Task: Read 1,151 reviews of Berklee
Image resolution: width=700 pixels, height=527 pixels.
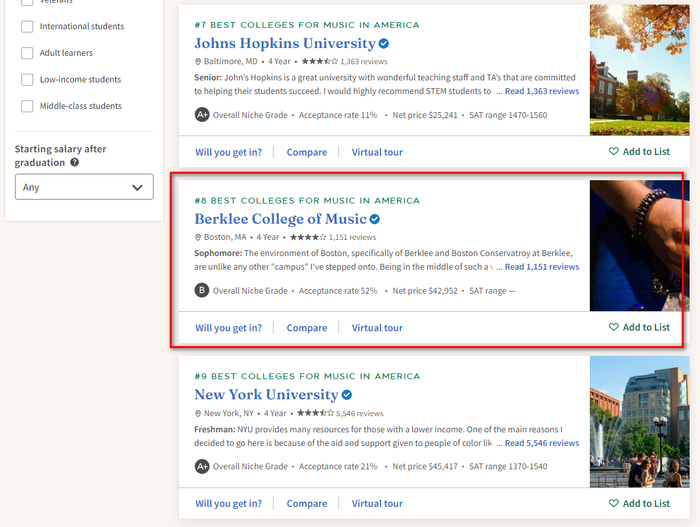Action: 542,267
